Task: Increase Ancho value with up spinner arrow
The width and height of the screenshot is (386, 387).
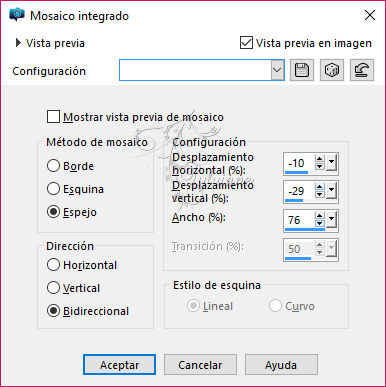Action: (320, 216)
